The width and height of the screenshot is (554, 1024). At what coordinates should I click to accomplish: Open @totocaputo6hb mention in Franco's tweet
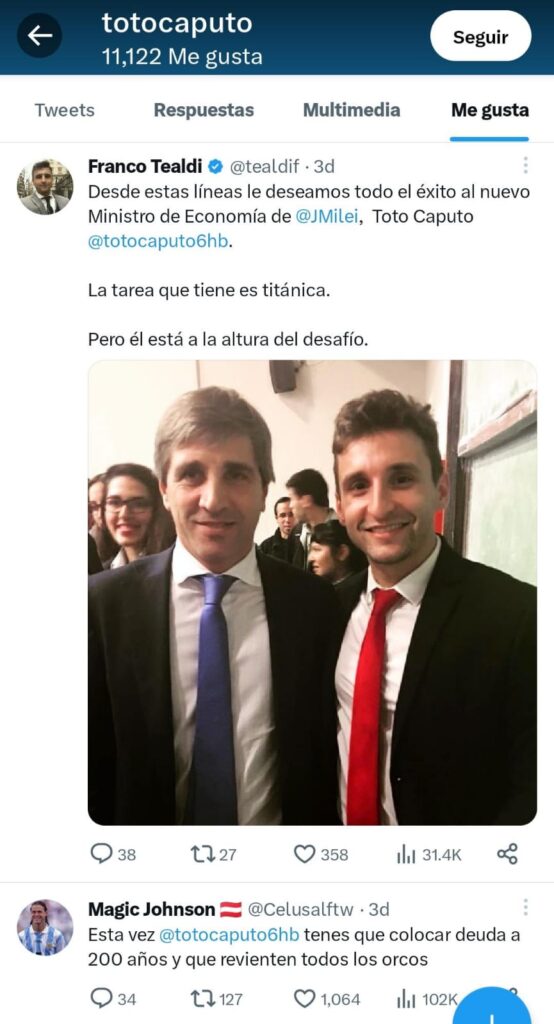coord(158,241)
